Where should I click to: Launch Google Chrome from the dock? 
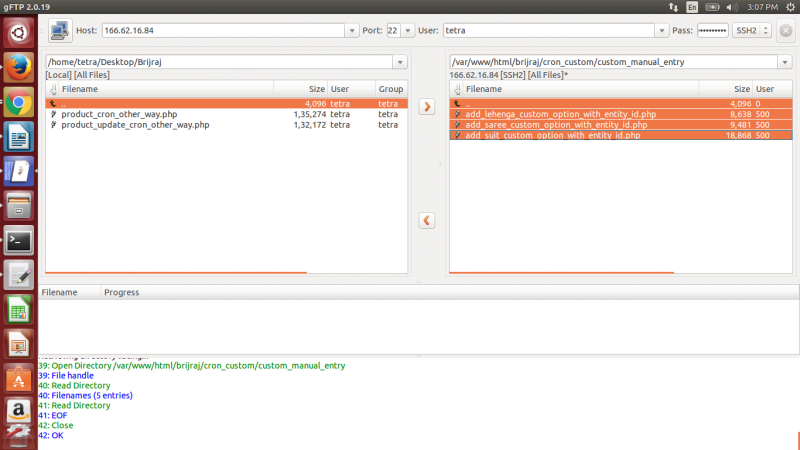(x=19, y=102)
